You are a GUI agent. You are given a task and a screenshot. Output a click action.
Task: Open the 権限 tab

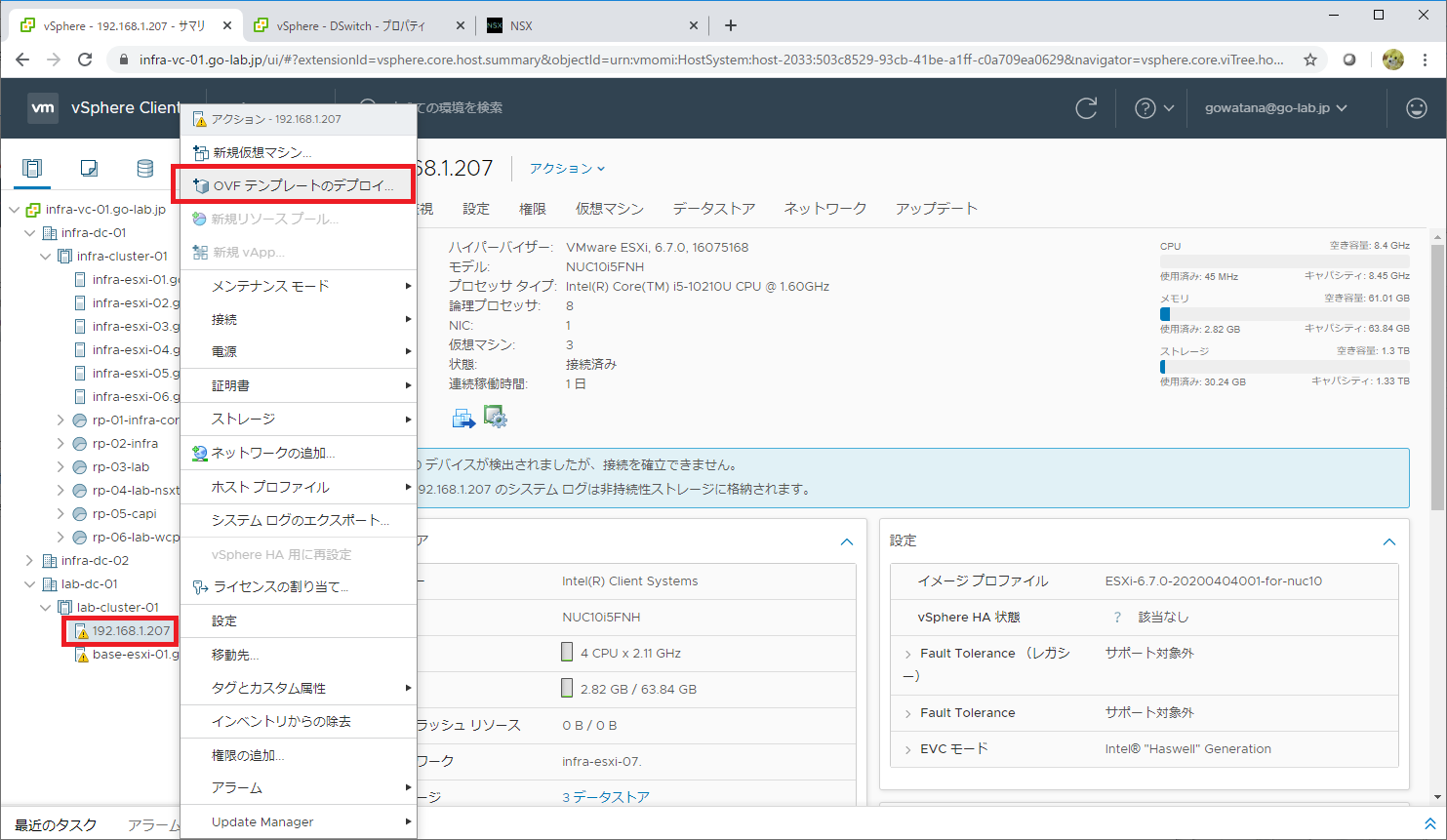[533, 209]
